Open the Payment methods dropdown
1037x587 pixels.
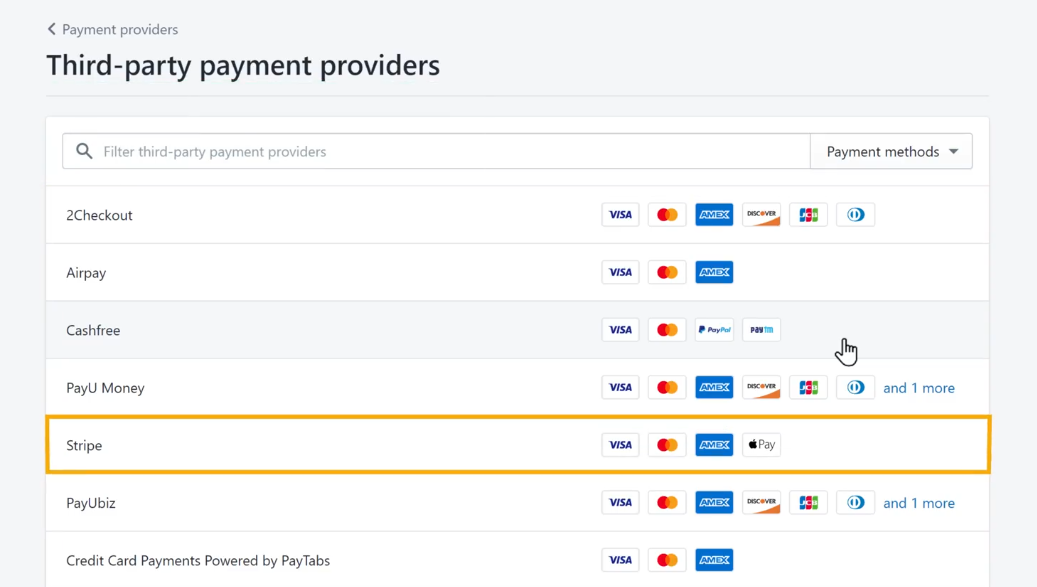(892, 151)
